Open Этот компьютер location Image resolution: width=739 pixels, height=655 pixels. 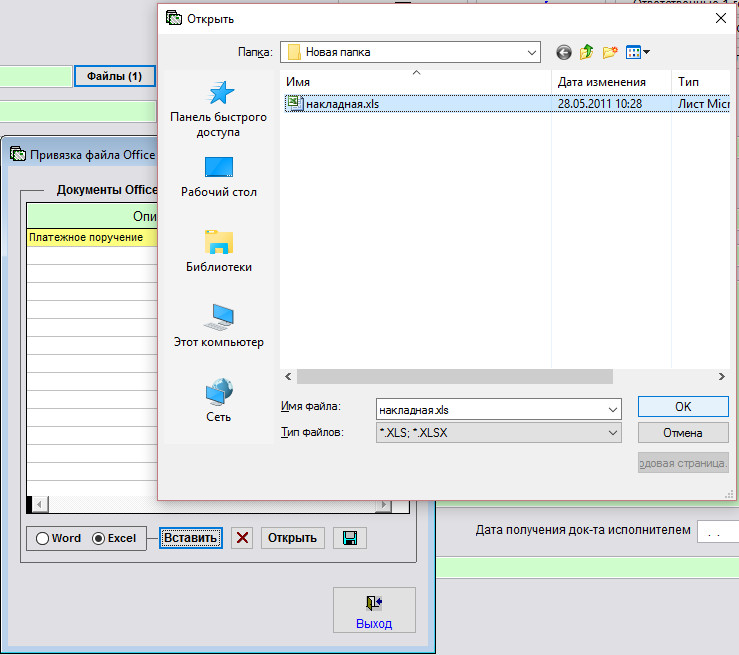pos(219,326)
